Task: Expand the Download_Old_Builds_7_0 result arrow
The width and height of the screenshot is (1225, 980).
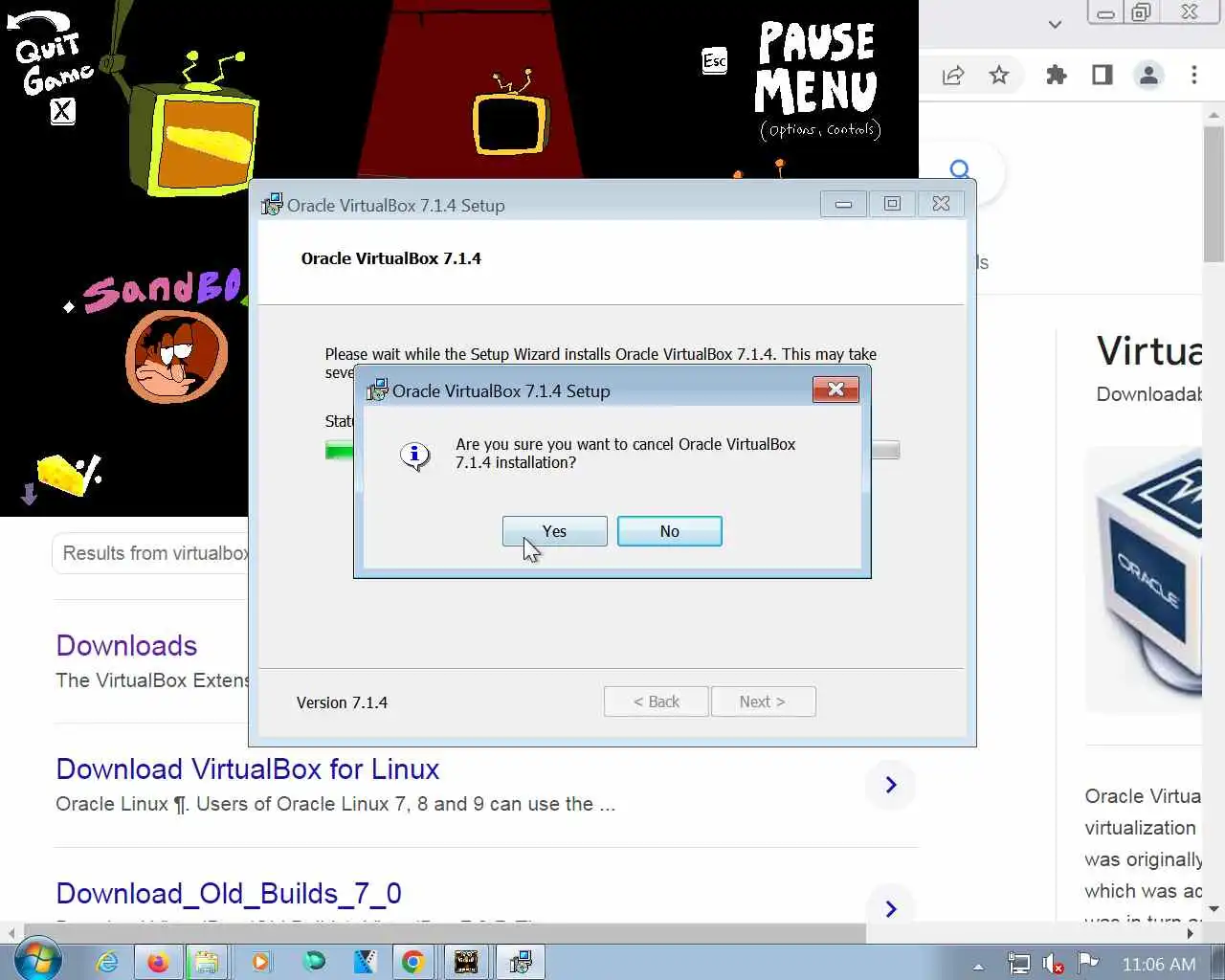Action: [x=891, y=908]
